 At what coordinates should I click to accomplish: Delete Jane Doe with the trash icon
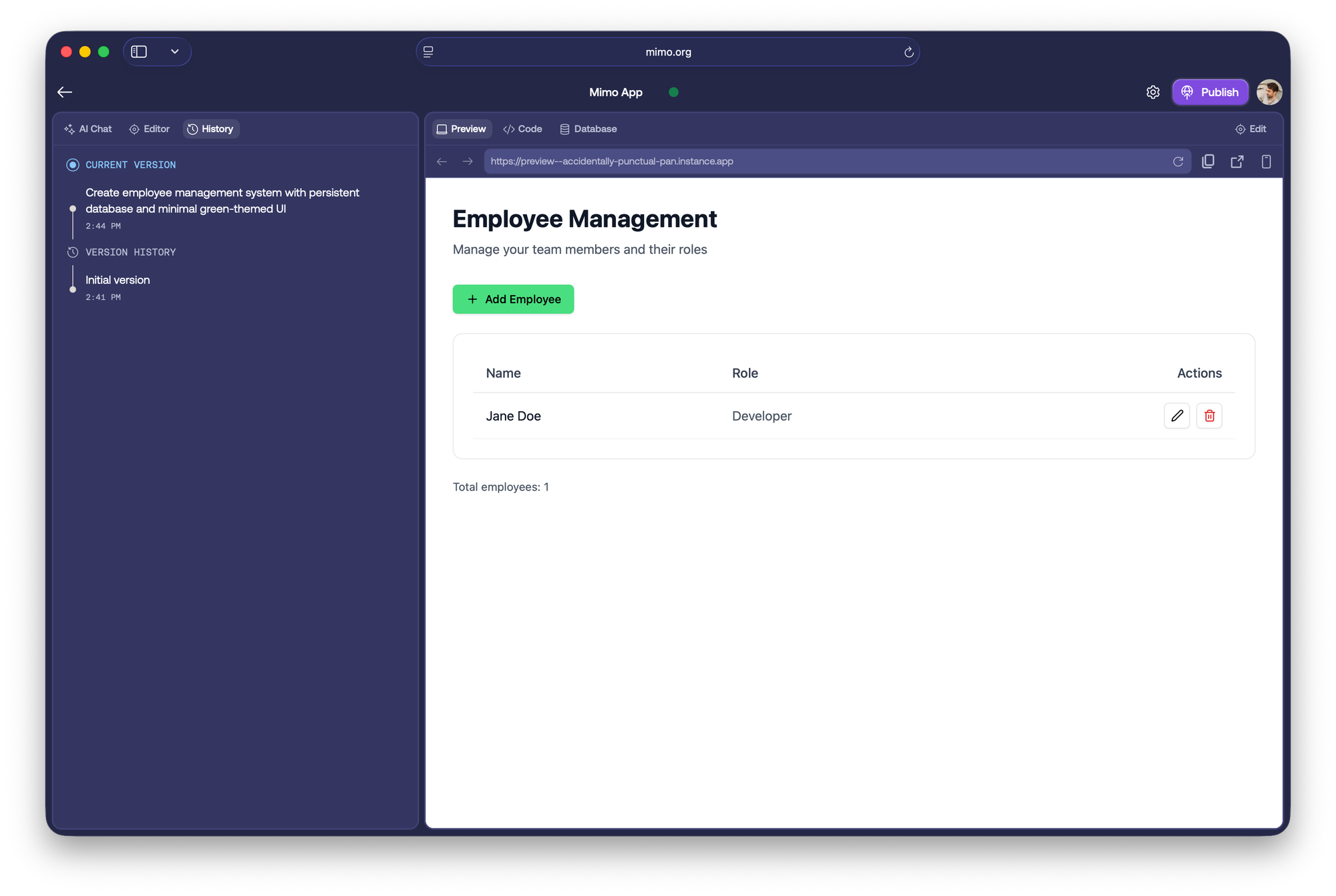point(1209,415)
